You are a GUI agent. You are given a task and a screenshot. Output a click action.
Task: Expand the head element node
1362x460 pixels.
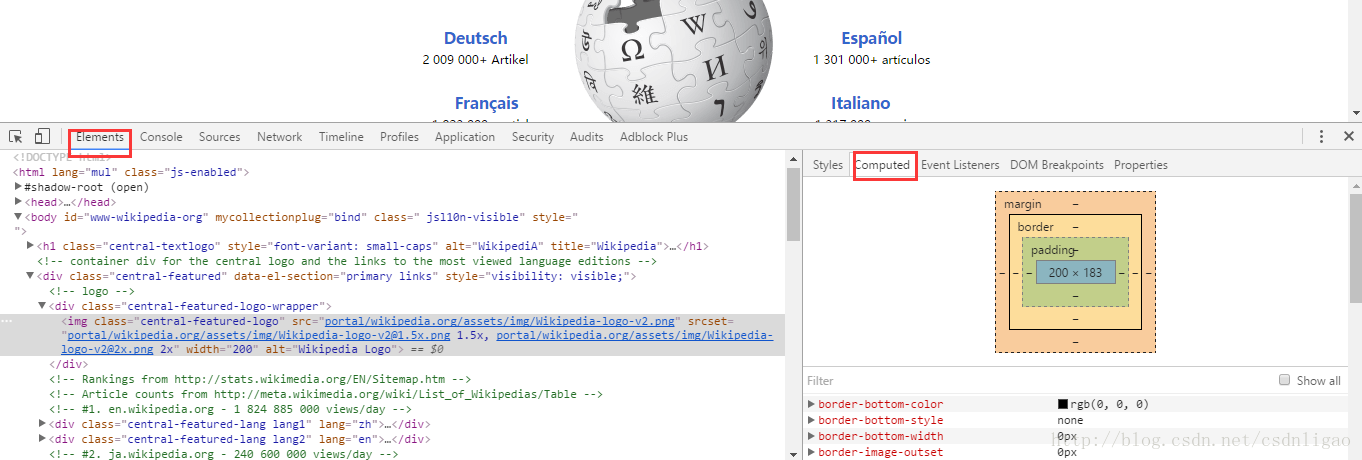click(19, 202)
